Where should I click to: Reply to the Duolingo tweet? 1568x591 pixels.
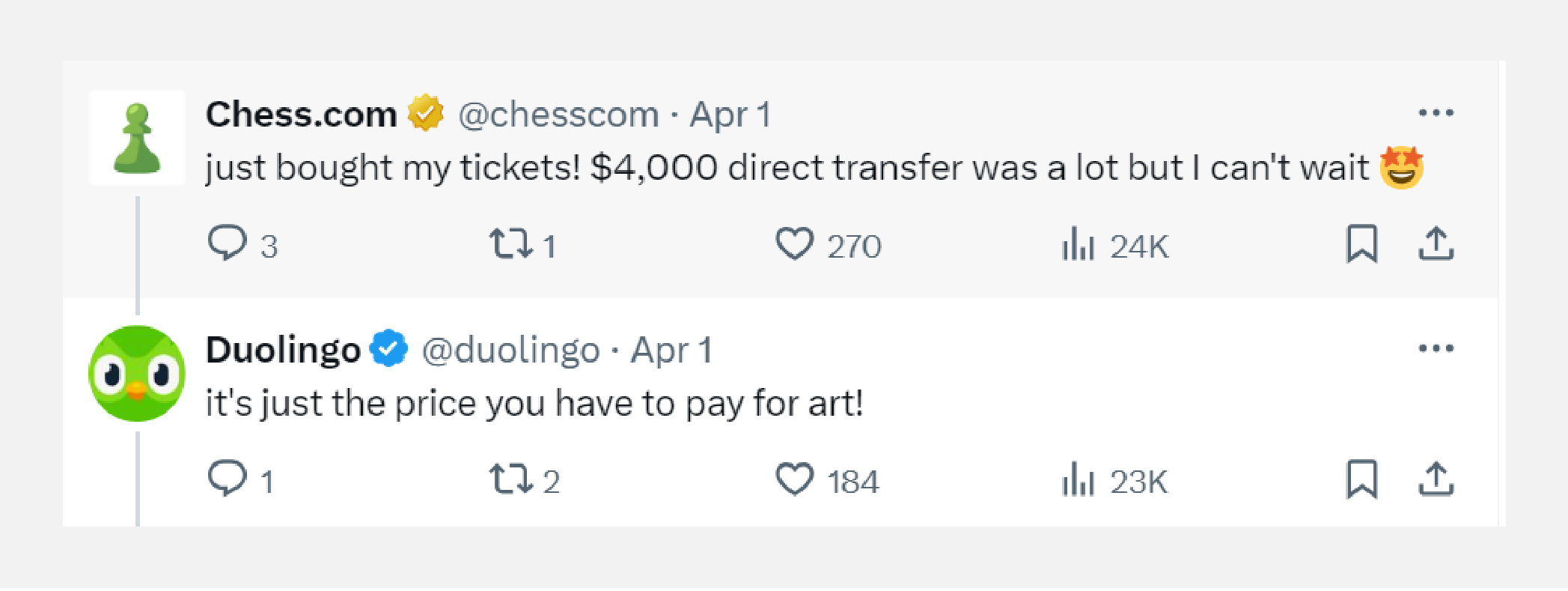point(228,479)
